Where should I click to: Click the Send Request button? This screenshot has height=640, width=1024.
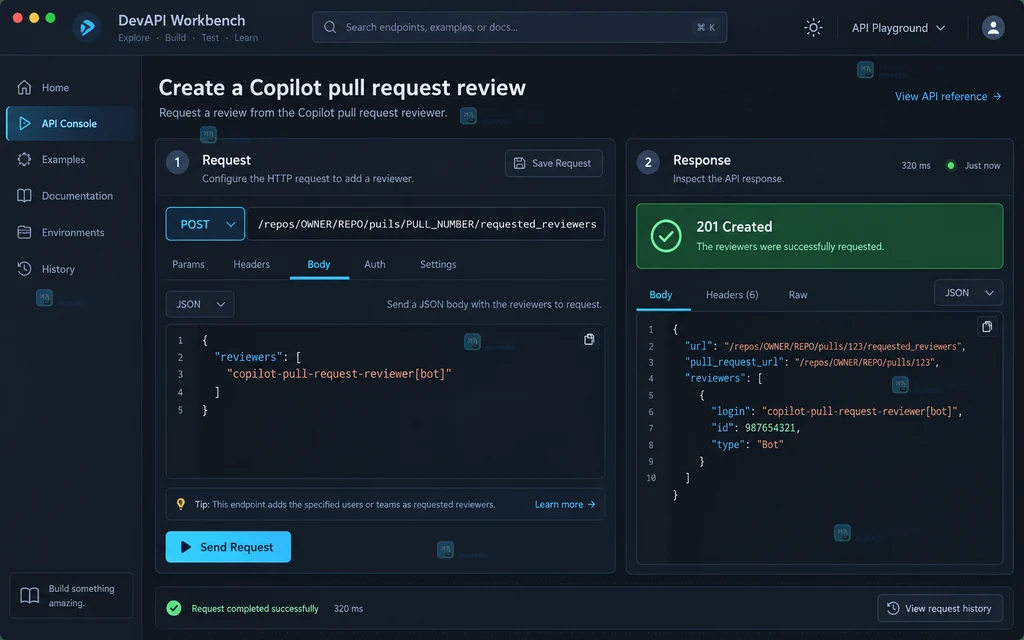pos(228,547)
